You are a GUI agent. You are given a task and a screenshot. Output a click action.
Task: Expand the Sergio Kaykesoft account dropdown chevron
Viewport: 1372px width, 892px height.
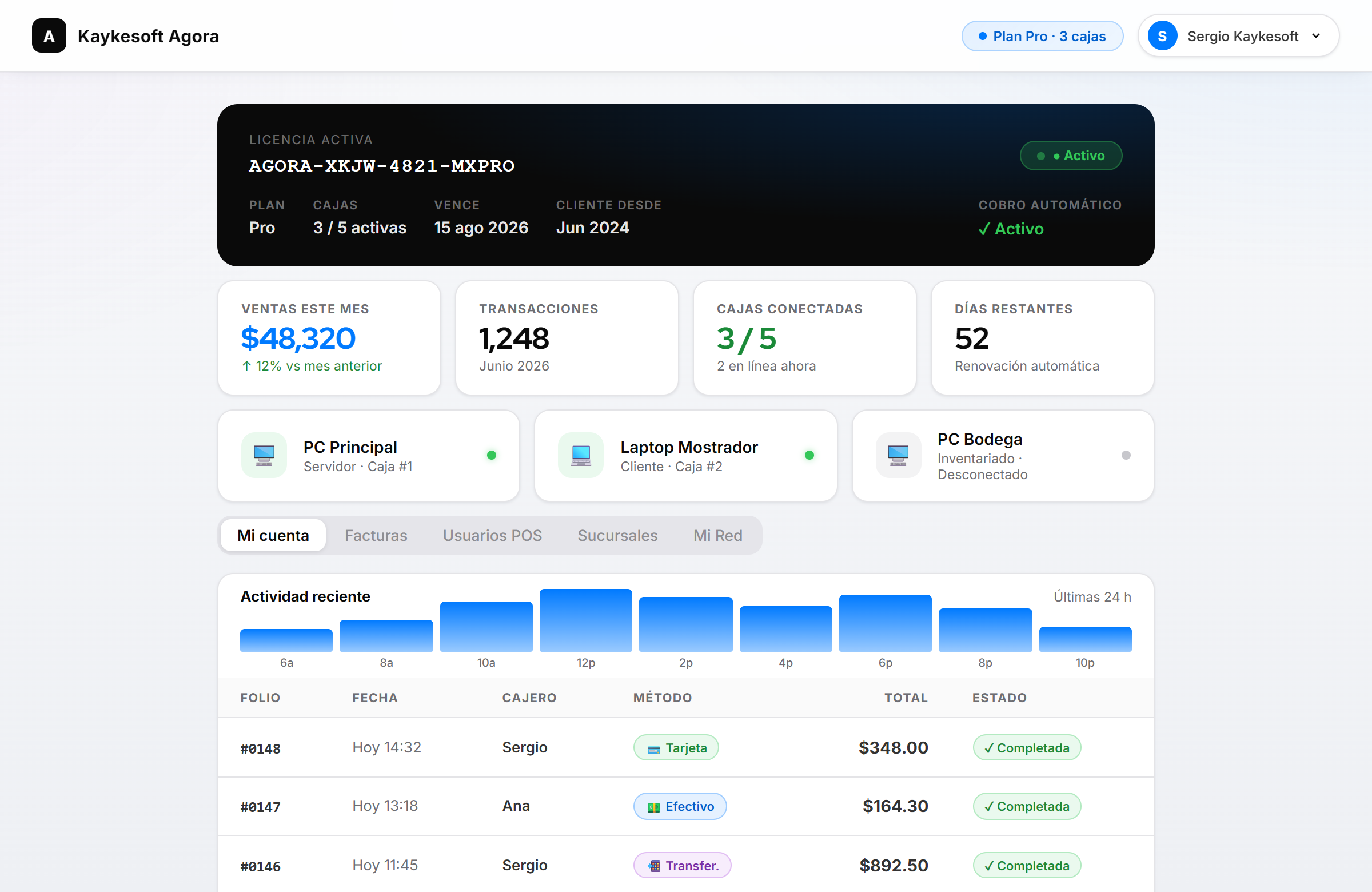[x=1316, y=36]
